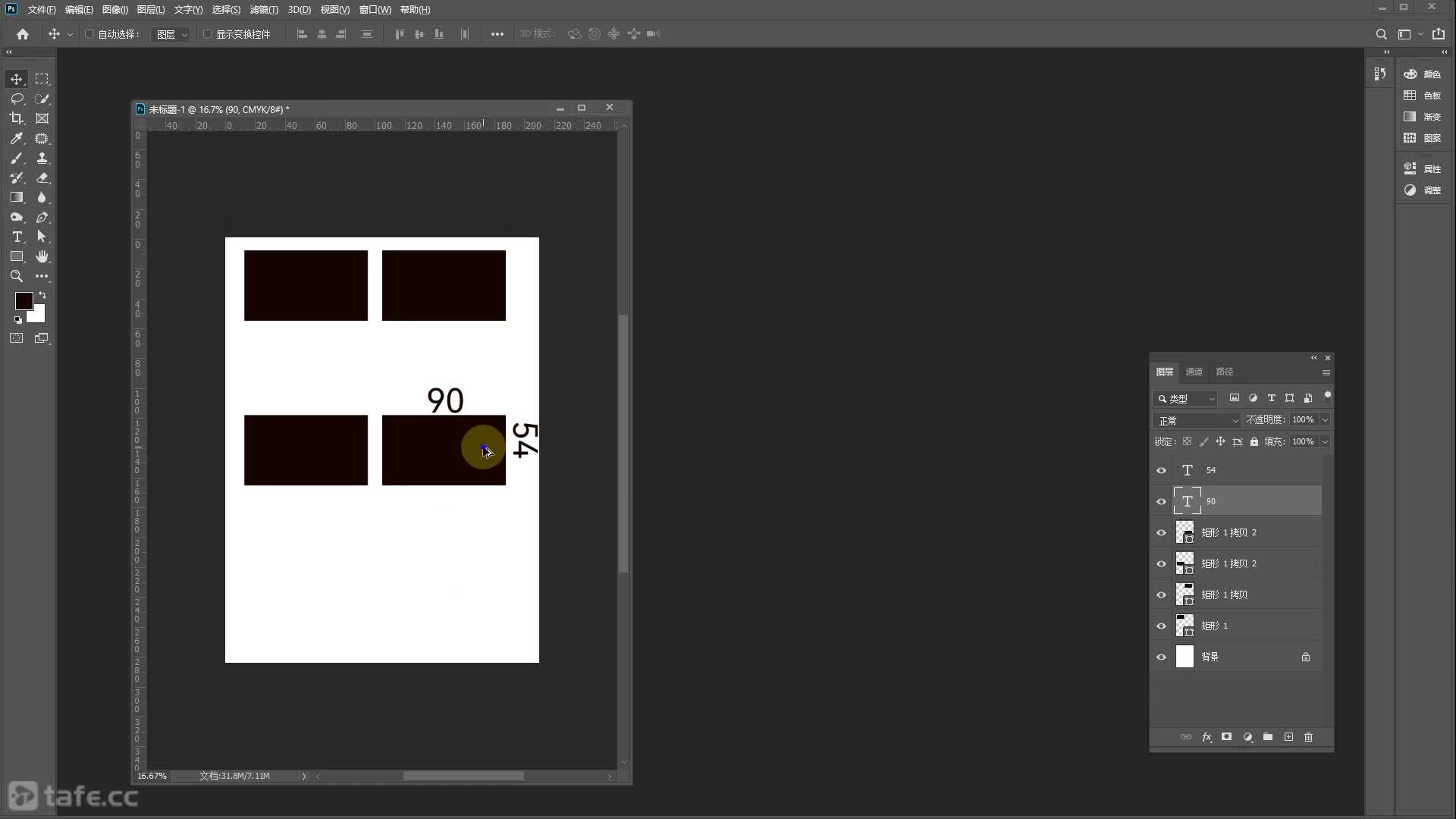The width and height of the screenshot is (1456, 819).
Task: Select the Crop tool
Action: [x=16, y=118]
